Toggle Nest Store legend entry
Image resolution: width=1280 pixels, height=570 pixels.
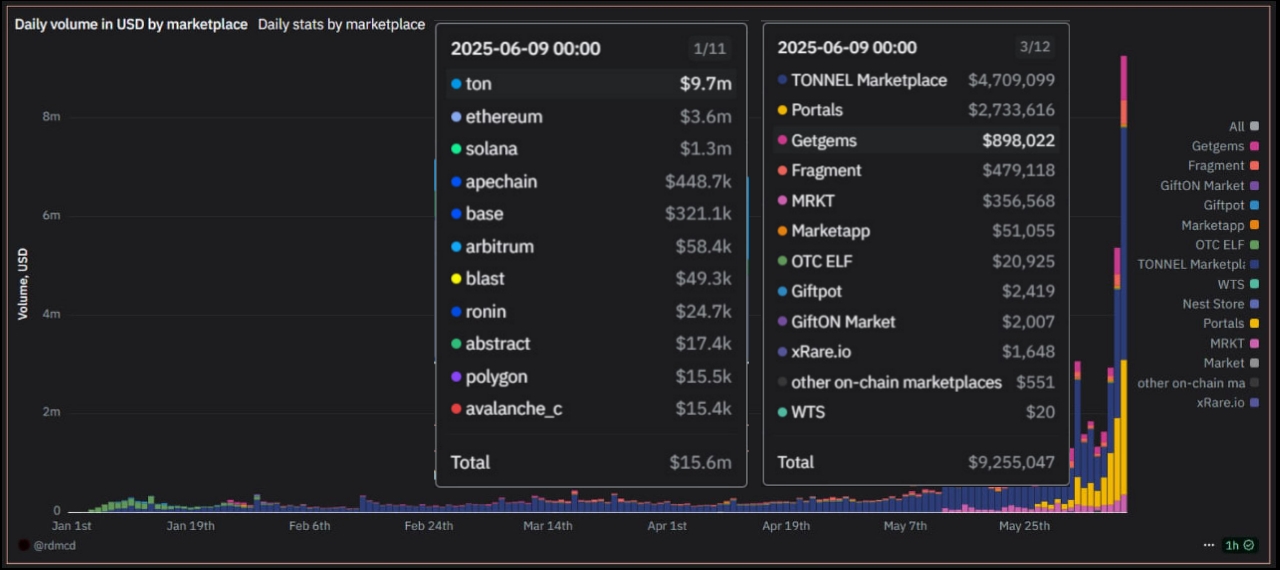pos(1221,304)
